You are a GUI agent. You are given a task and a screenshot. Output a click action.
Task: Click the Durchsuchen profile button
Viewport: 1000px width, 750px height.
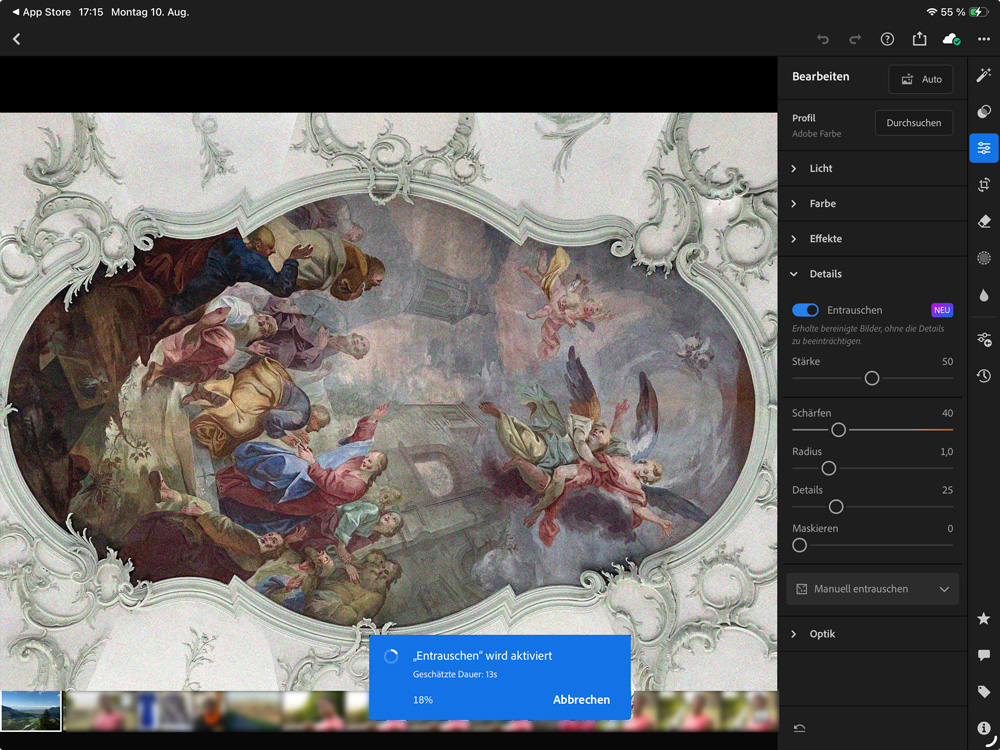[x=914, y=123]
